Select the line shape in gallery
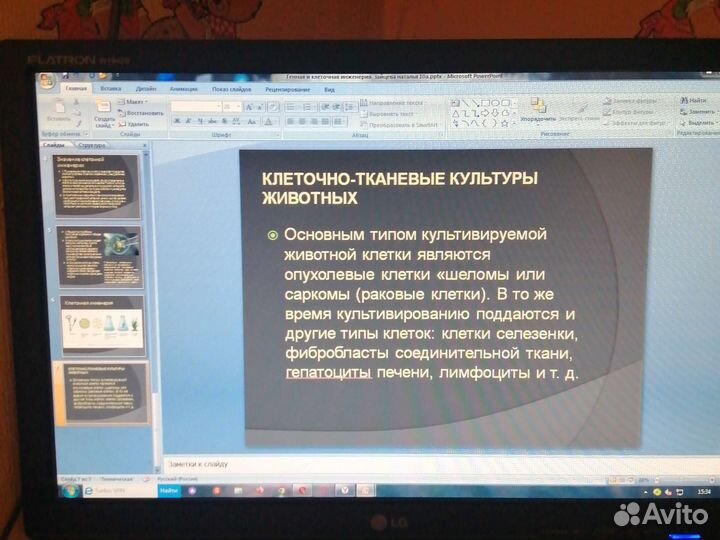This screenshot has width=720, height=540. (x=466, y=103)
